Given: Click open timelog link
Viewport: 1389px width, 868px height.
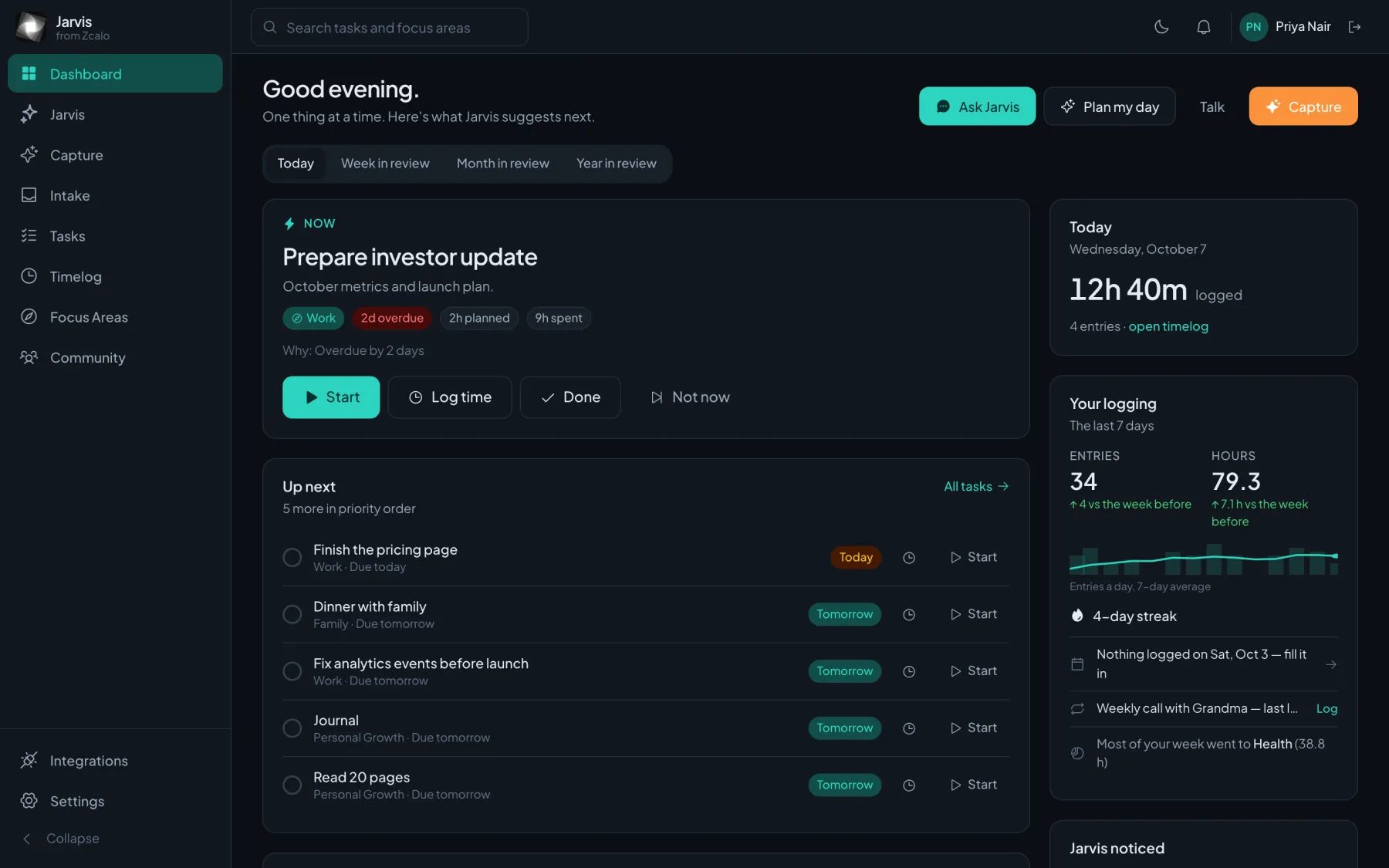Looking at the screenshot, I should tap(1168, 326).
